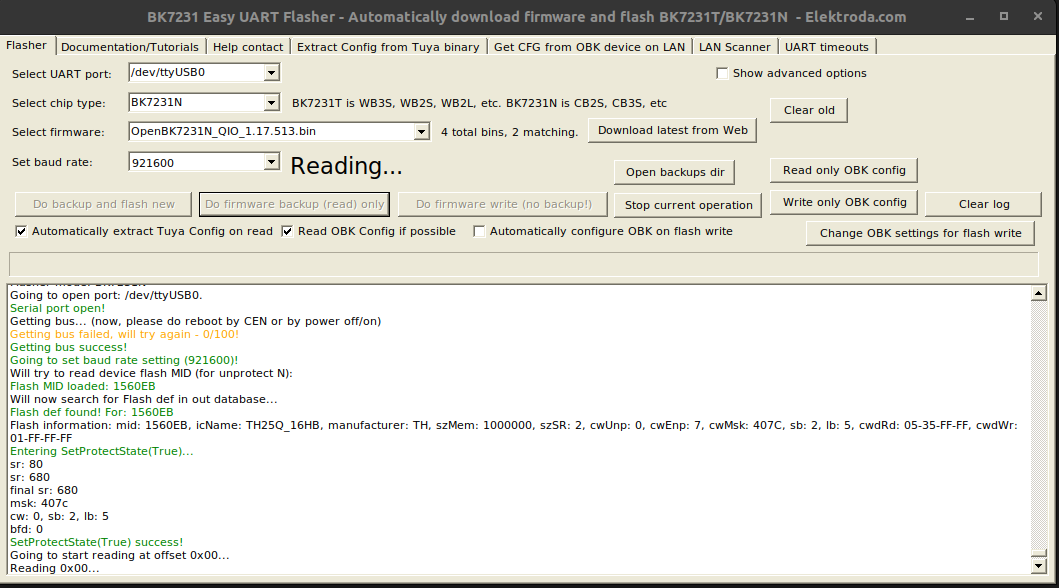1059x588 pixels.
Task: Clear the log output
Action: (983, 204)
